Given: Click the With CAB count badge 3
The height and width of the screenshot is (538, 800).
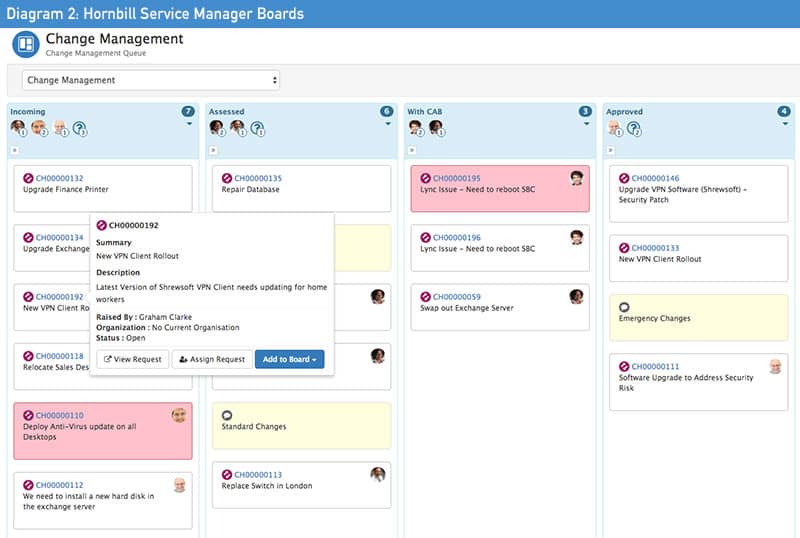Looking at the screenshot, I should [585, 111].
